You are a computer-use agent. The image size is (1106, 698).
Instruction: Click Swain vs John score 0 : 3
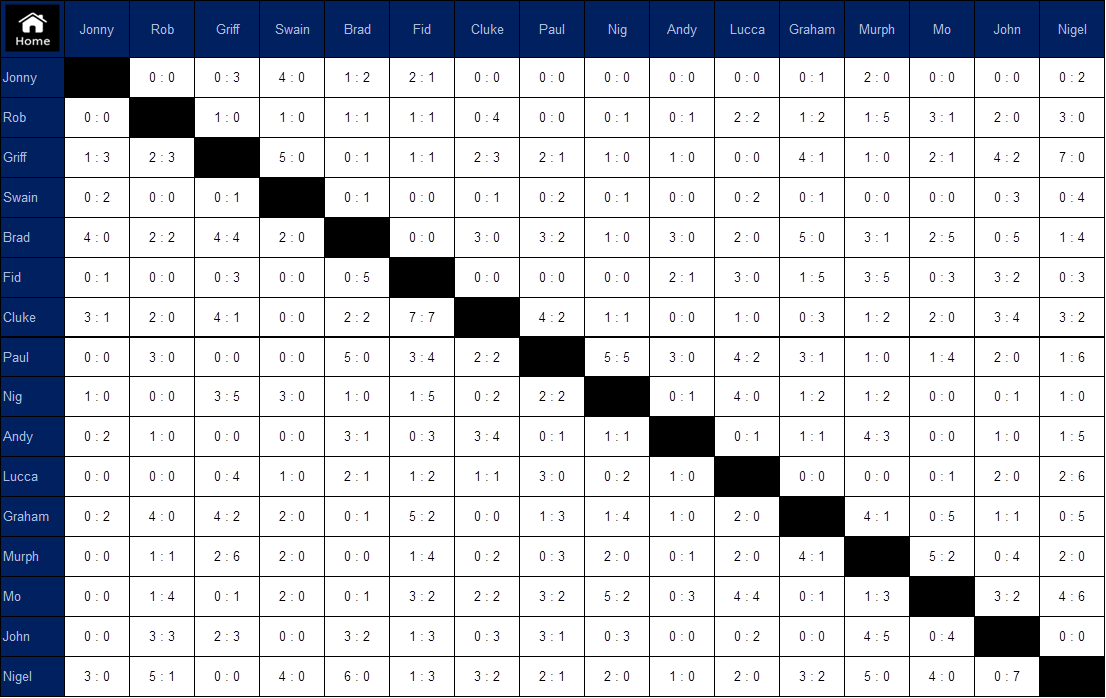pos(1007,197)
